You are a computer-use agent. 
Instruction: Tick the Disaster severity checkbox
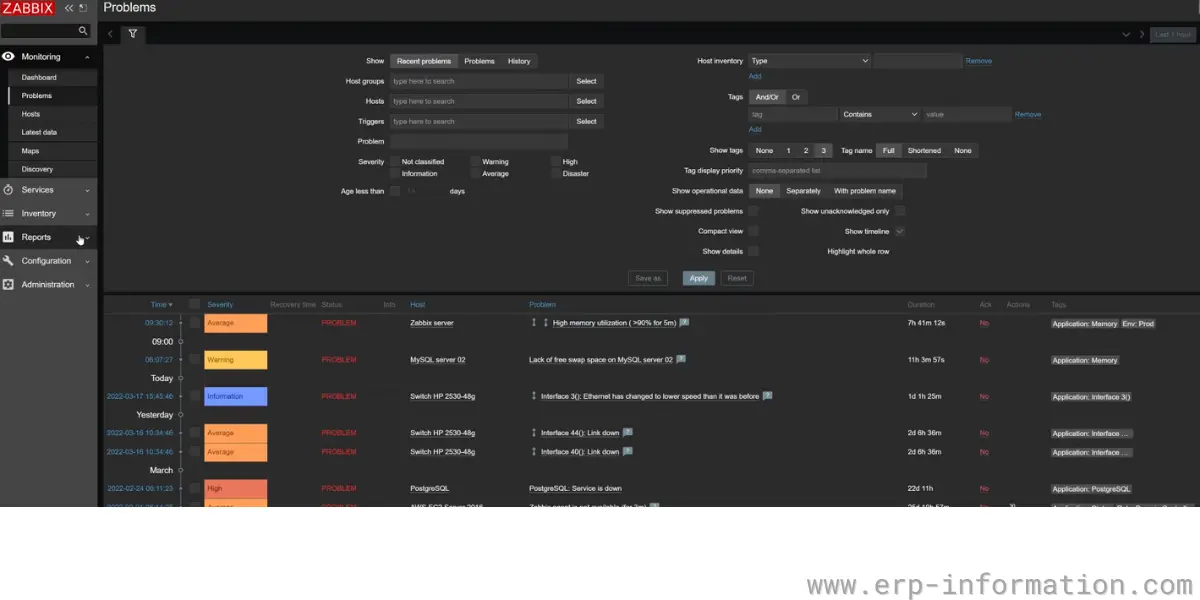[x=555, y=173]
